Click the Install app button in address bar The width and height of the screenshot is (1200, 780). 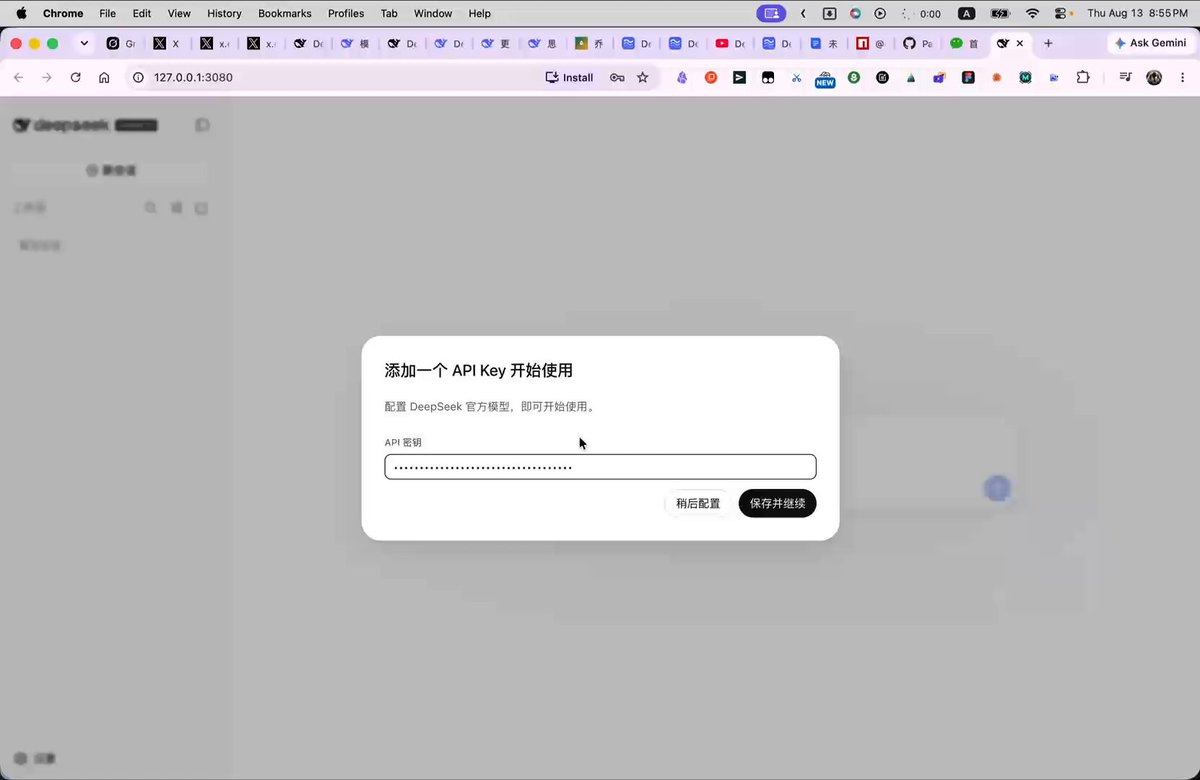569,77
